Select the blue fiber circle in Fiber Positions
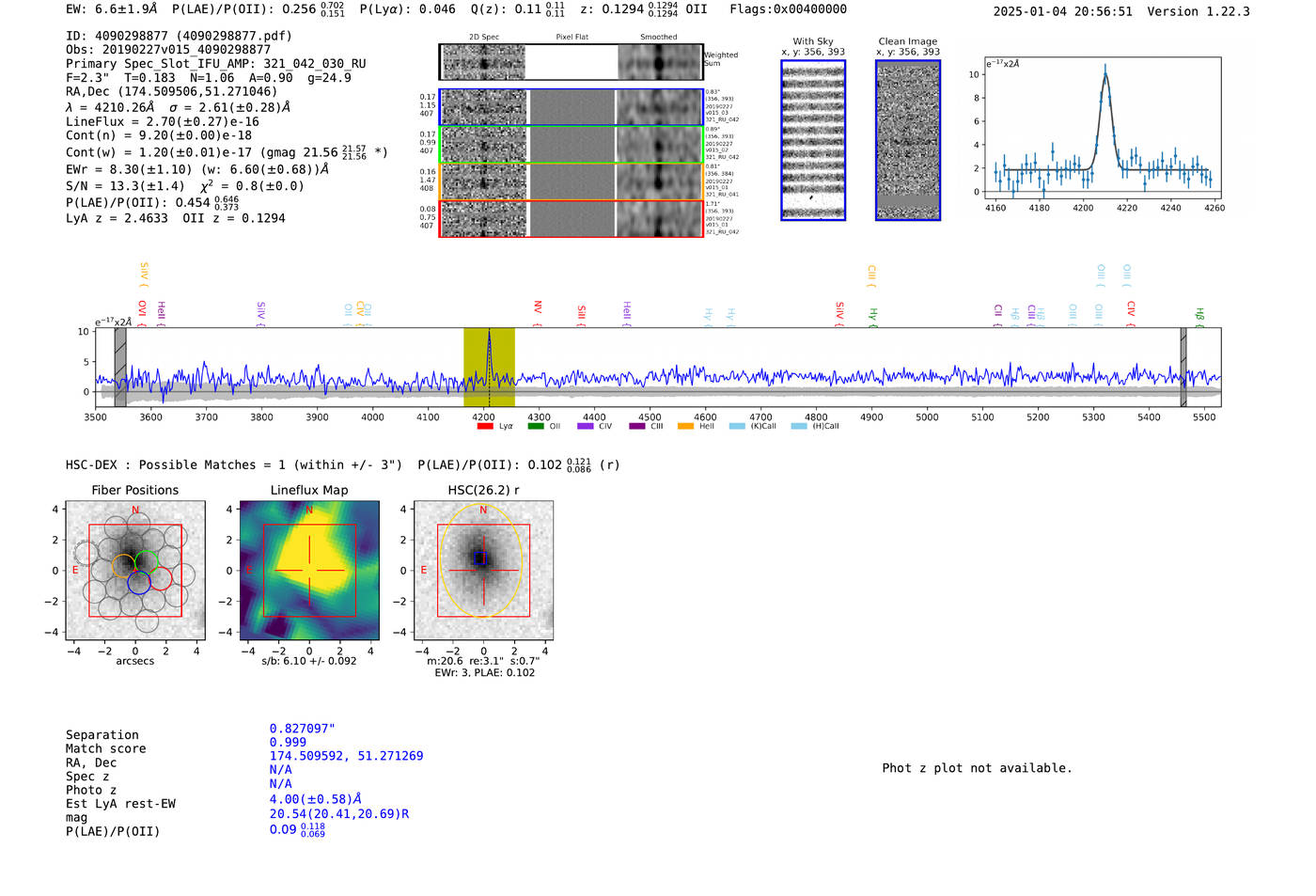Screen dimensions: 1316x896 tap(138, 582)
